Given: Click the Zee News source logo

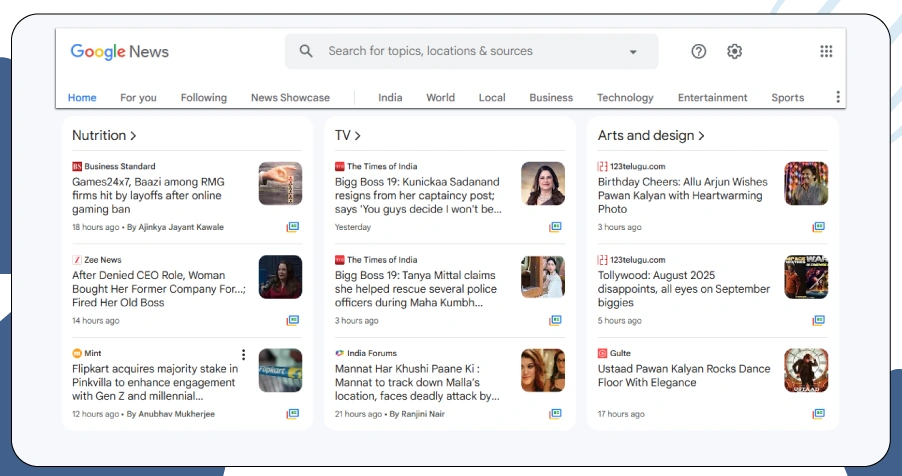Looking at the screenshot, I should click(77, 260).
